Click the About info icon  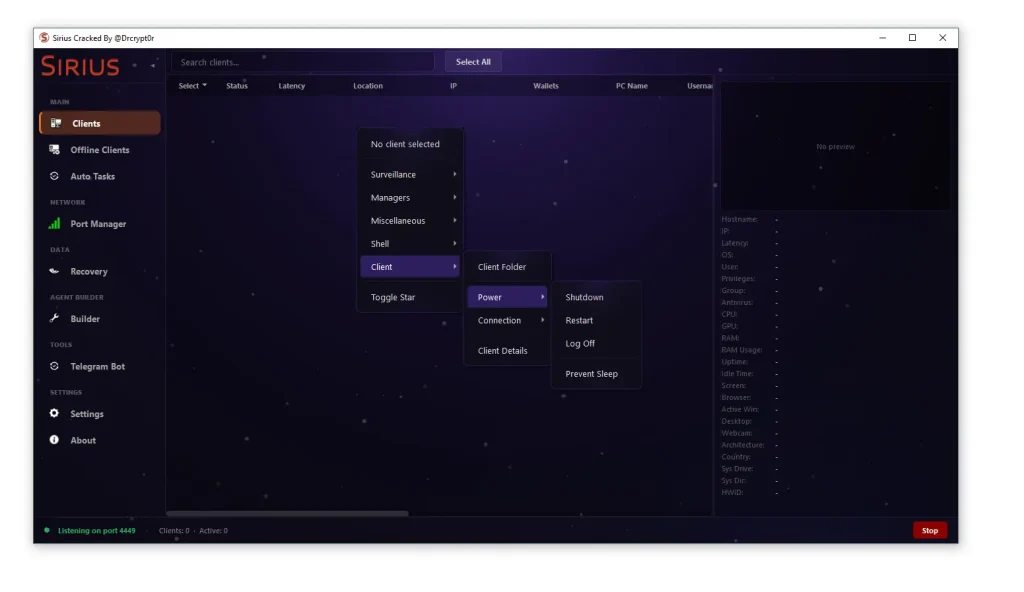pyautogui.click(x=55, y=440)
